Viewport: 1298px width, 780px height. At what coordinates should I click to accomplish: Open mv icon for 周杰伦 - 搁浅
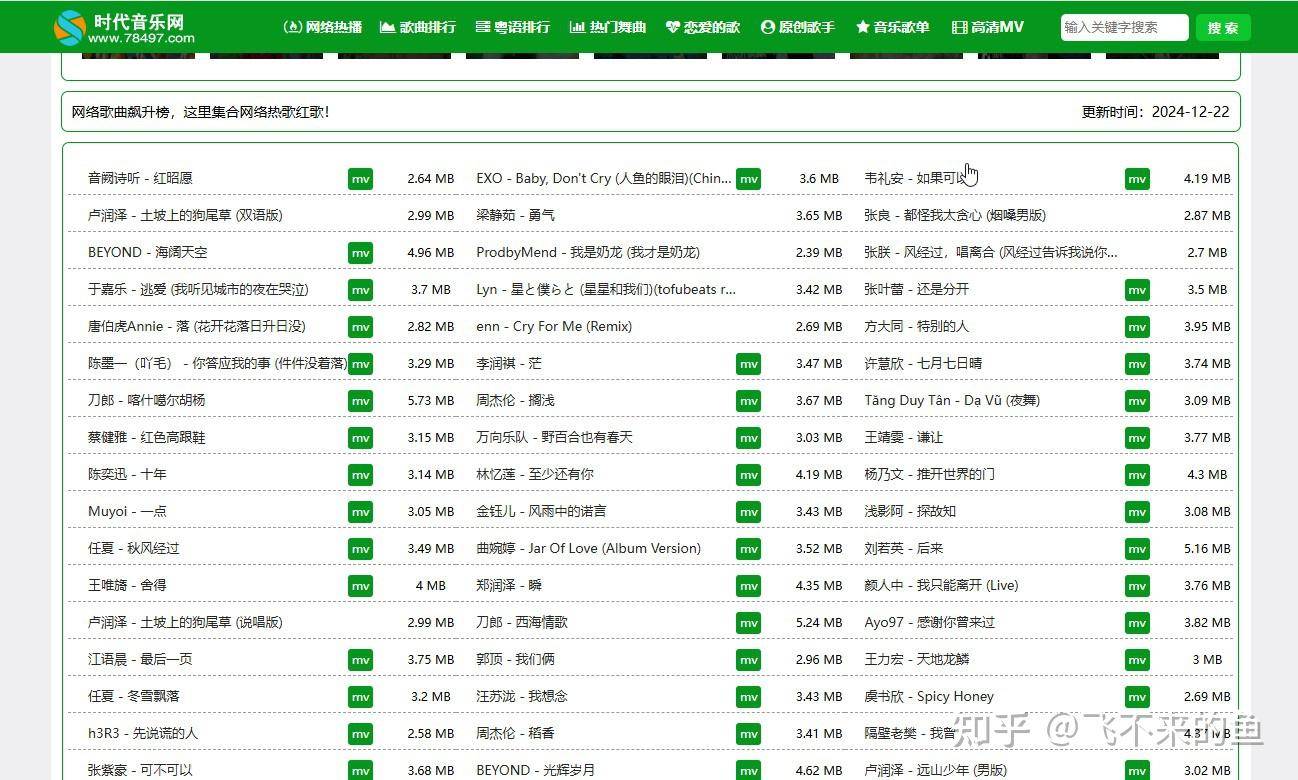pos(748,401)
